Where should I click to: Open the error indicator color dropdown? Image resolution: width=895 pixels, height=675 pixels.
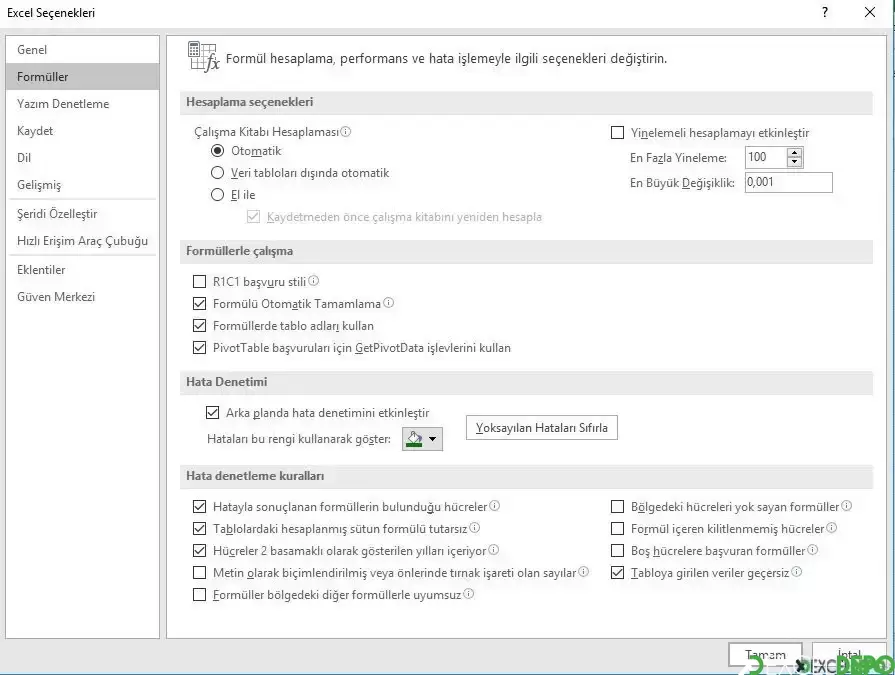pyautogui.click(x=422, y=439)
